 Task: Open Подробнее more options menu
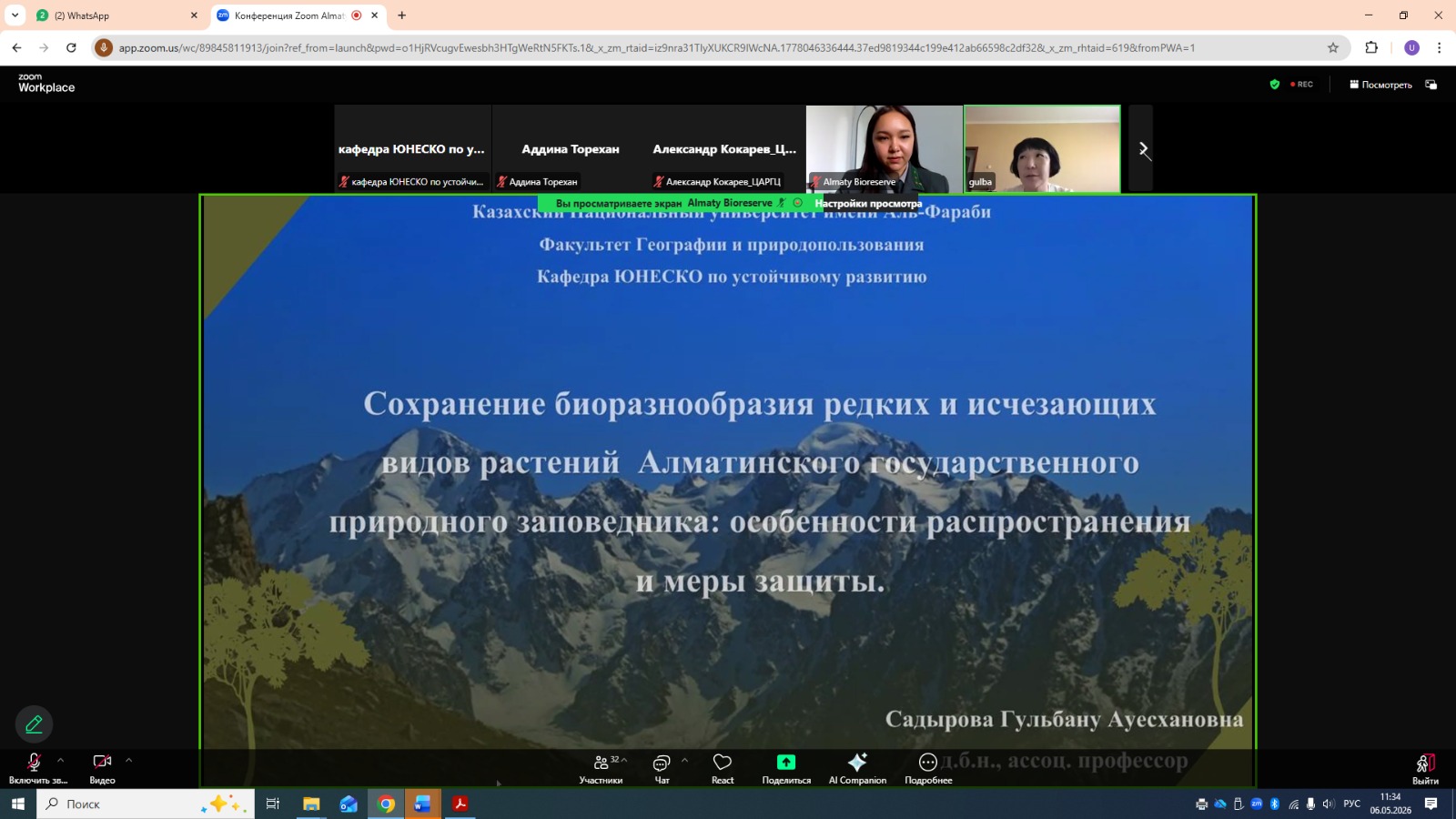(928, 768)
